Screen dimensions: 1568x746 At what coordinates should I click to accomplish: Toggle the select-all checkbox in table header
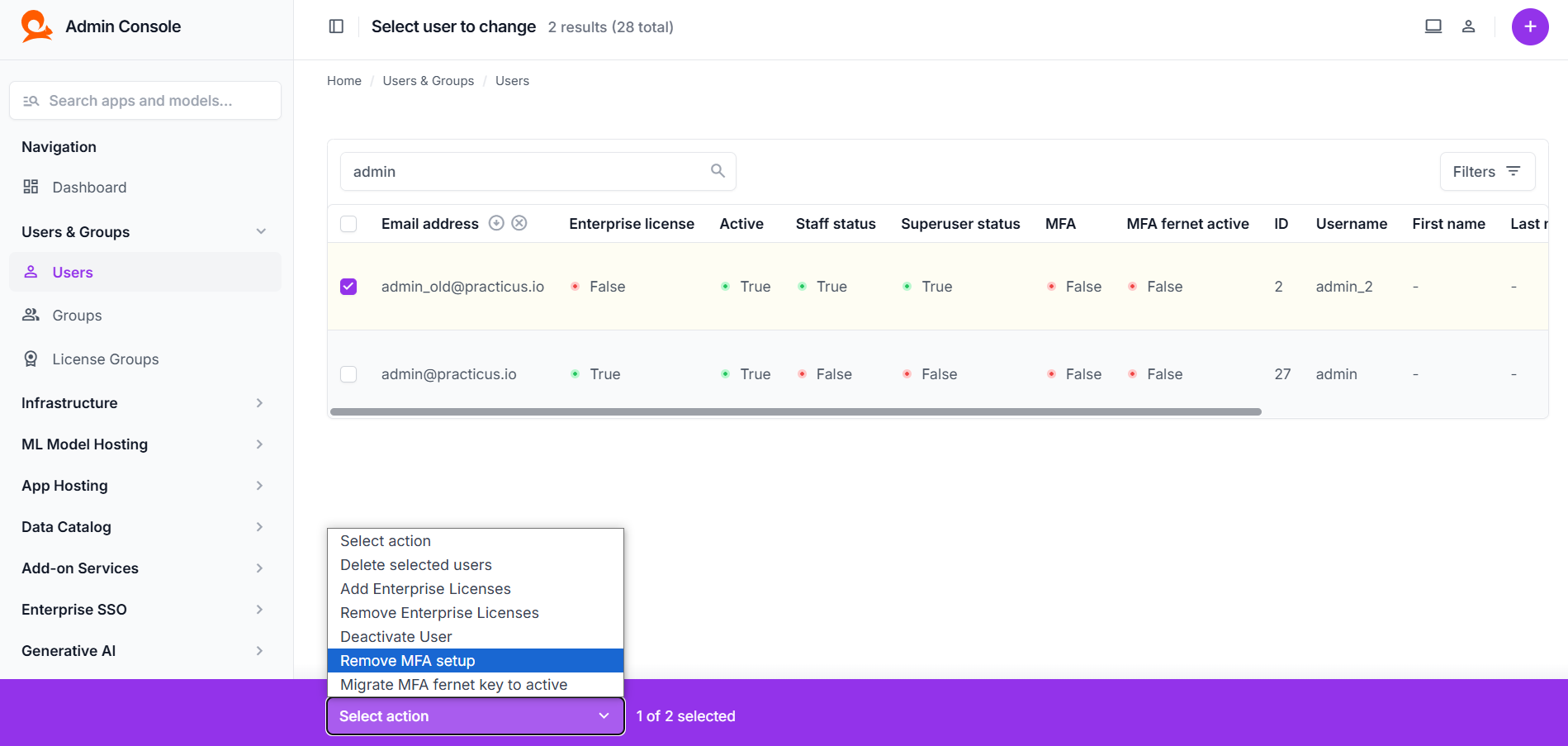click(x=348, y=224)
